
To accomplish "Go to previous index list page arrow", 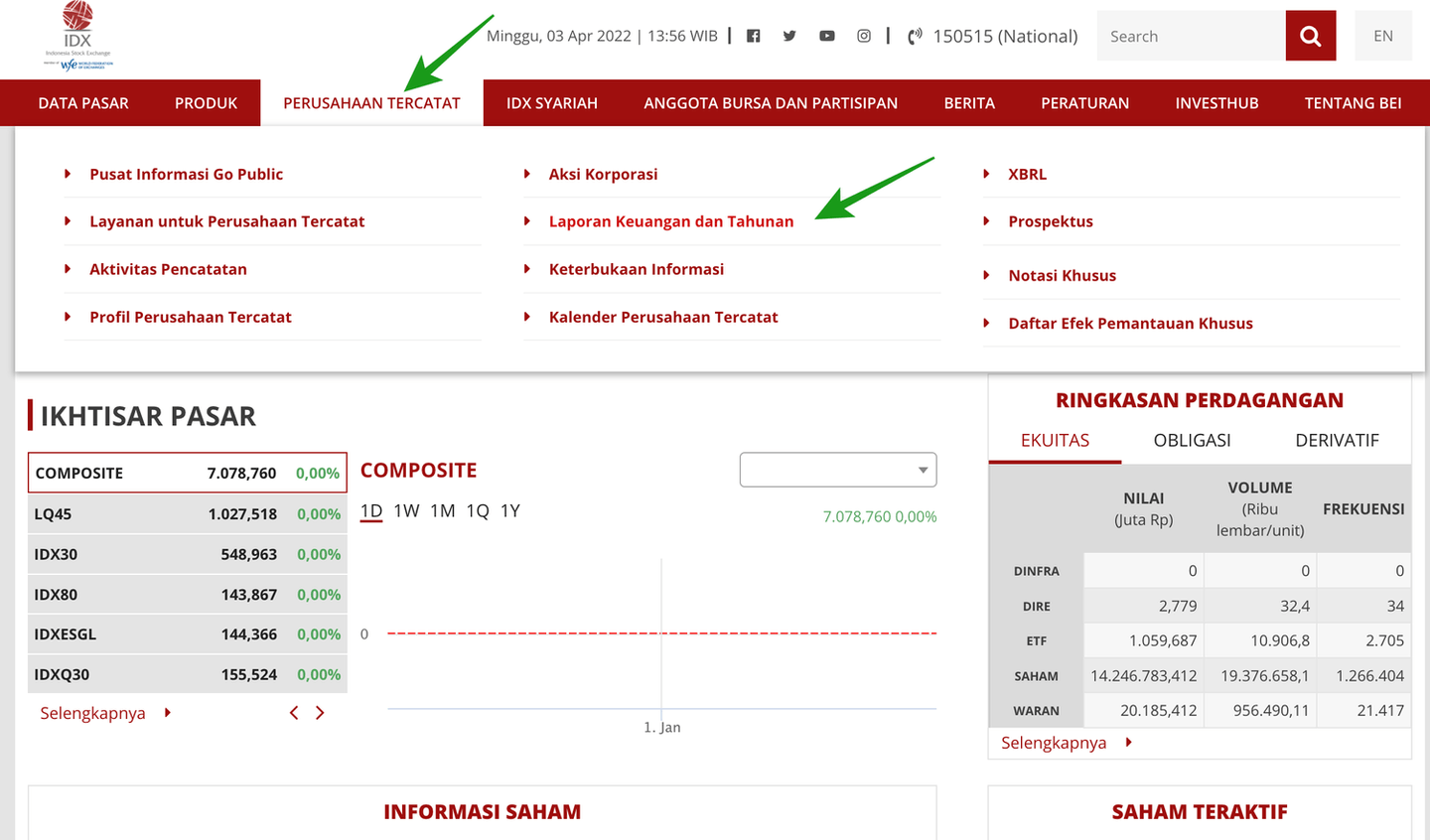I will (294, 713).
